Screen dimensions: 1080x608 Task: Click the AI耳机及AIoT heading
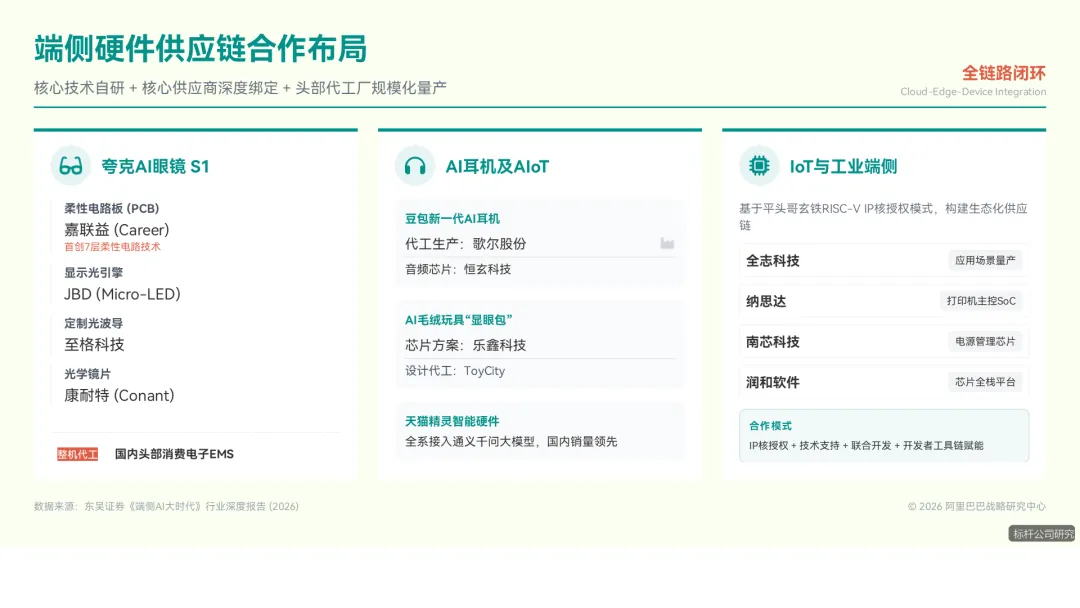coord(497,167)
